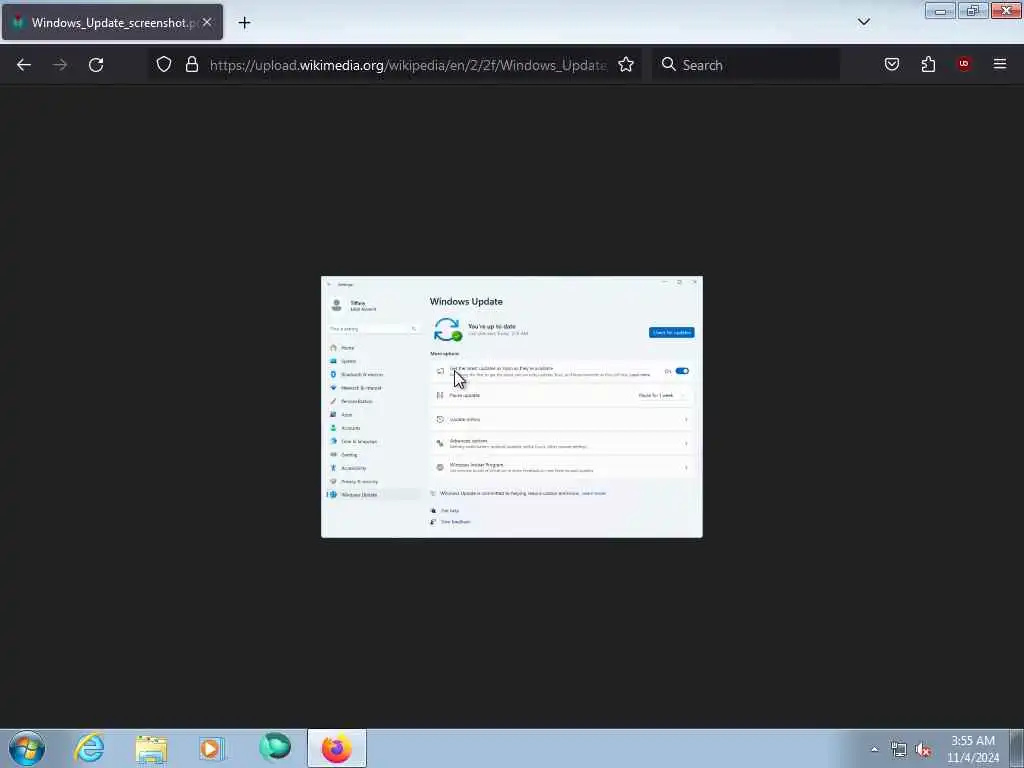Close the Windows_Update_screenshot tab
Image resolution: width=1024 pixels, height=768 pixels.
pyautogui.click(x=207, y=22)
